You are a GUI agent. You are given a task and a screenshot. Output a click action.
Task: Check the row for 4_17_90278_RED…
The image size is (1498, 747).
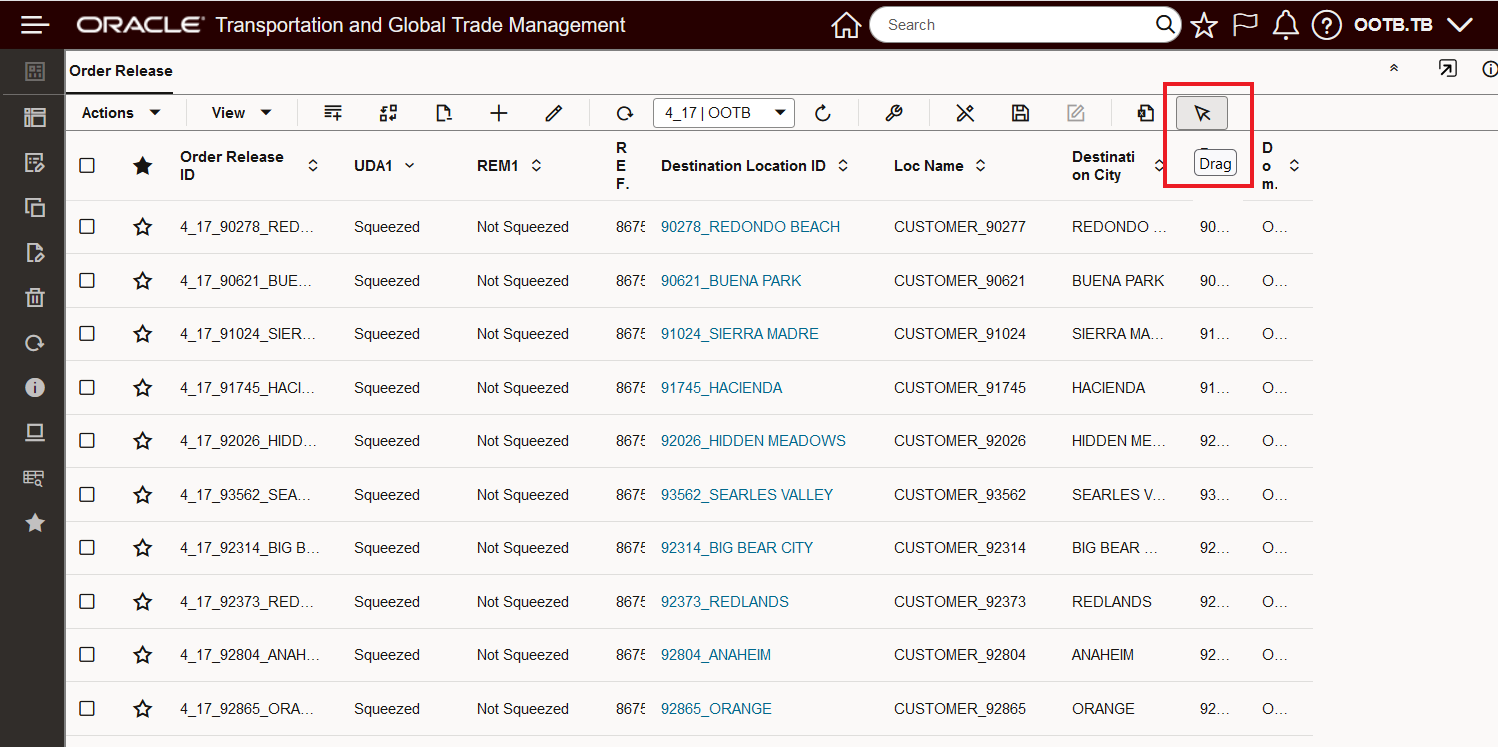[87, 227]
